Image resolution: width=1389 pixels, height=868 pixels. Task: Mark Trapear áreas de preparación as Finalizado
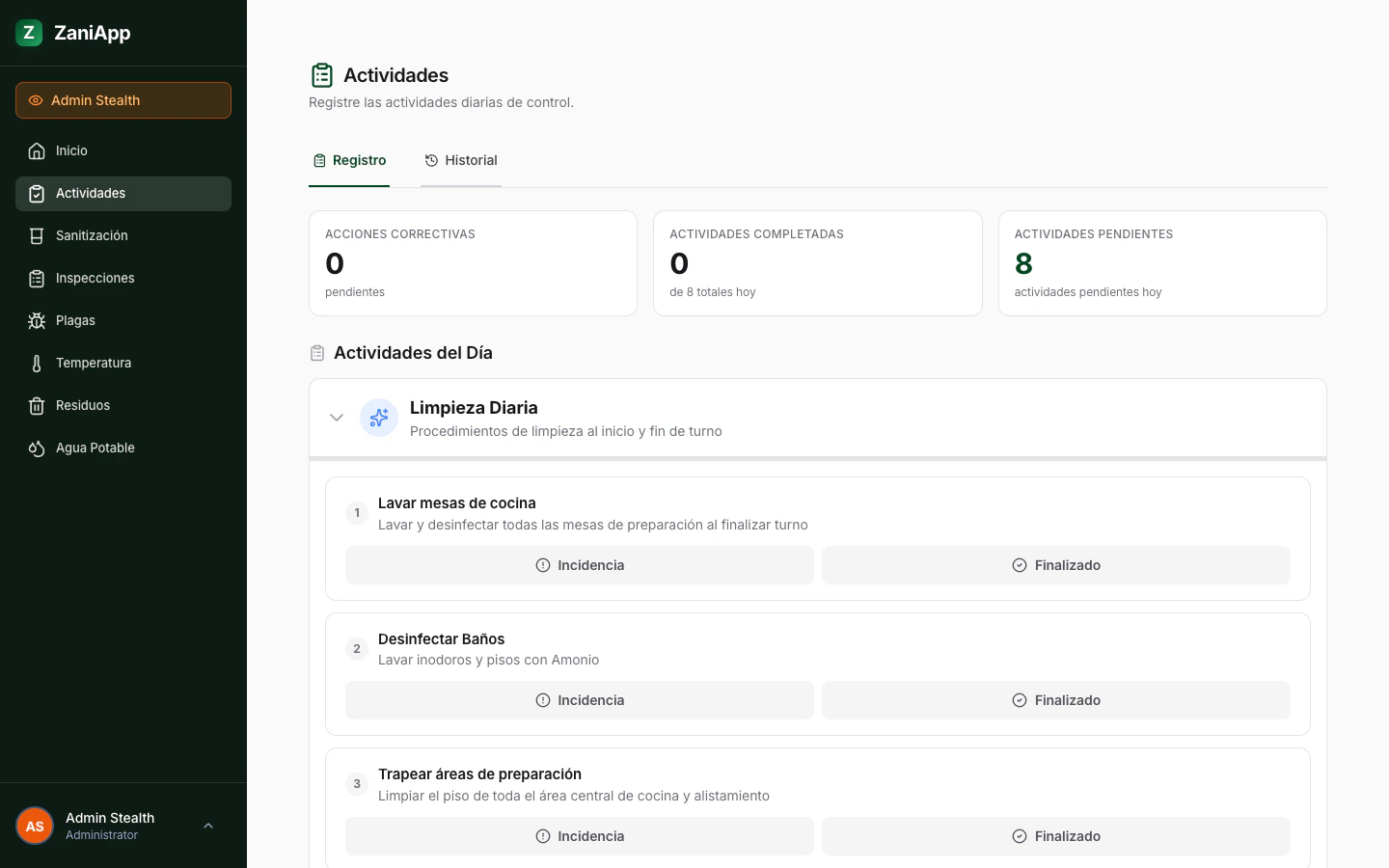point(1056,836)
